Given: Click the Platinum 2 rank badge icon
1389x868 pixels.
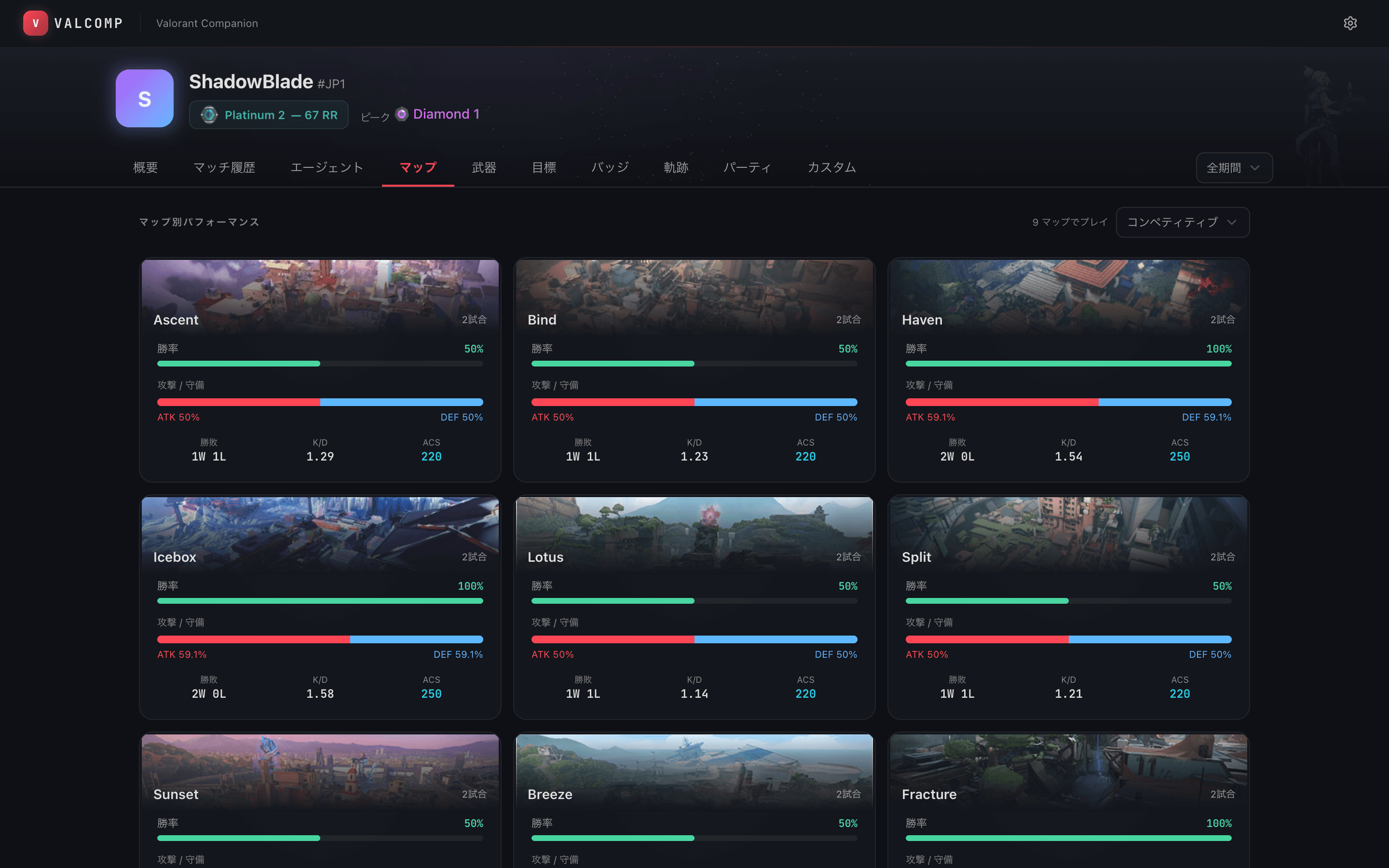Looking at the screenshot, I should [209, 115].
